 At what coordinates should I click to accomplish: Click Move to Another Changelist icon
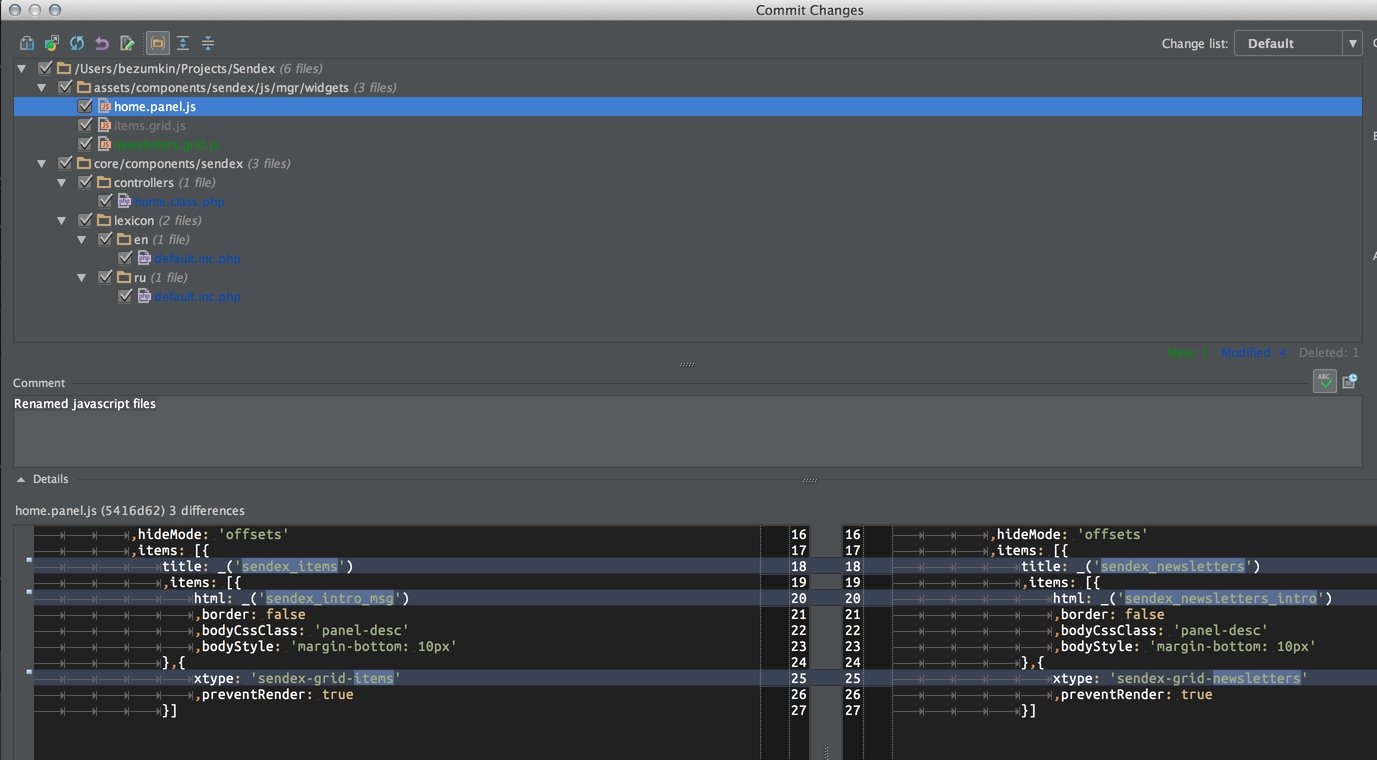[x=51, y=43]
